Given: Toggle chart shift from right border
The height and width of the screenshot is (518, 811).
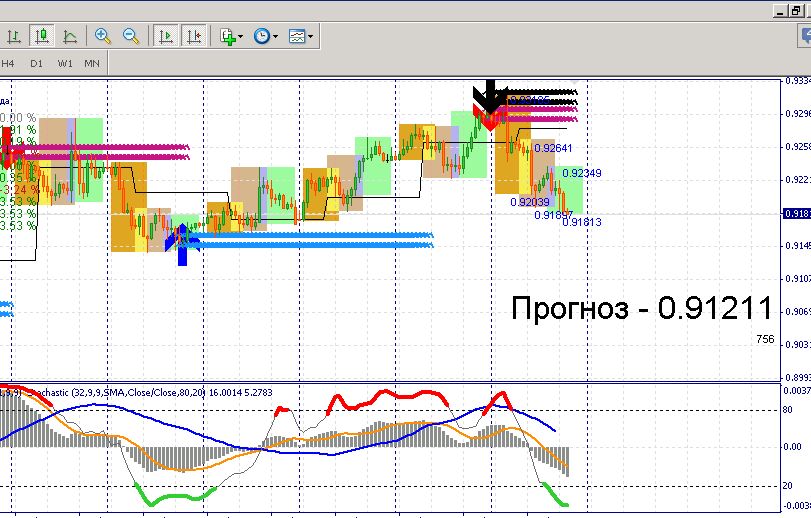Looking at the screenshot, I should point(194,36).
